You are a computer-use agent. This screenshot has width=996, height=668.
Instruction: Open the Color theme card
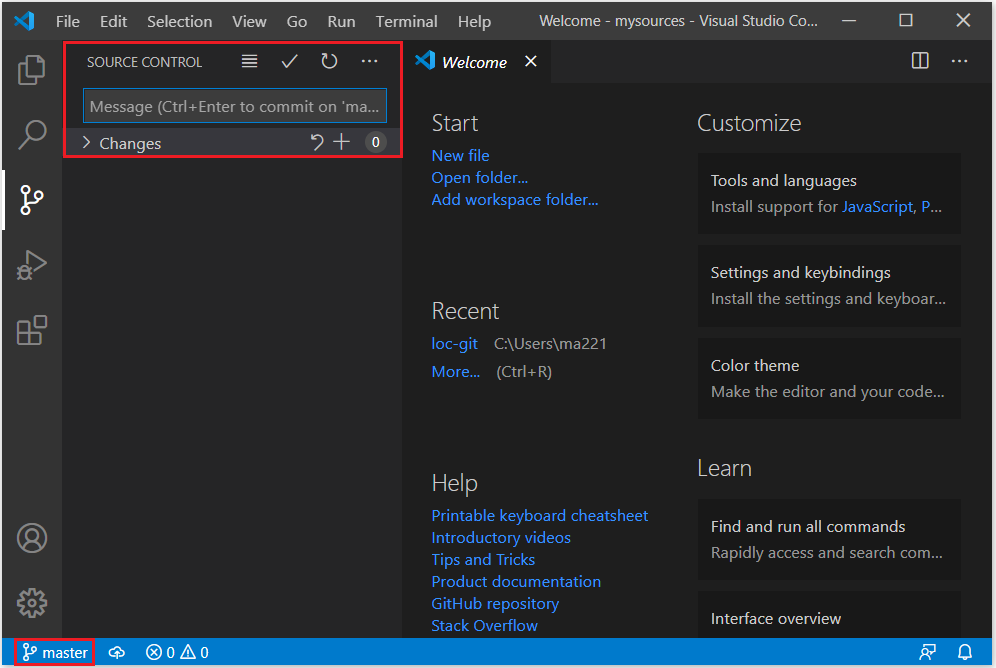pos(828,378)
